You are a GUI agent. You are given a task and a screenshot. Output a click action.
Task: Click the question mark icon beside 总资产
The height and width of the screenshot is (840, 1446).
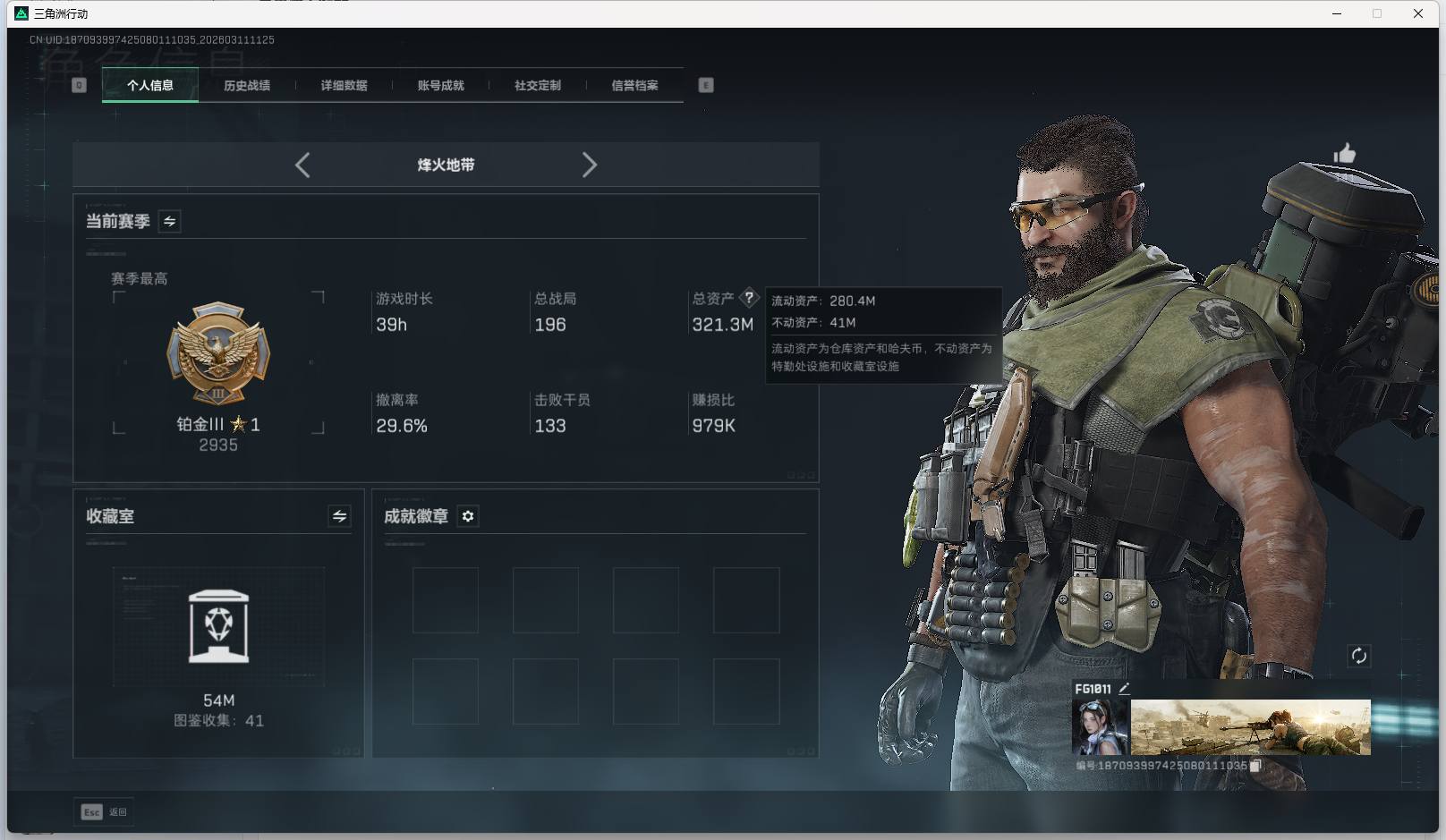[750, 298]
